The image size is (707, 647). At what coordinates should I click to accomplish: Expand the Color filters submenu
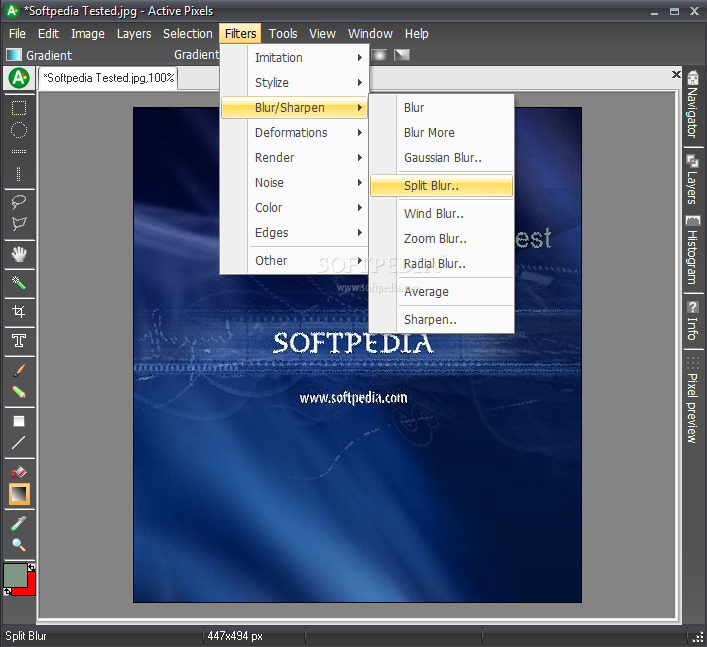[x=294, y=208]
